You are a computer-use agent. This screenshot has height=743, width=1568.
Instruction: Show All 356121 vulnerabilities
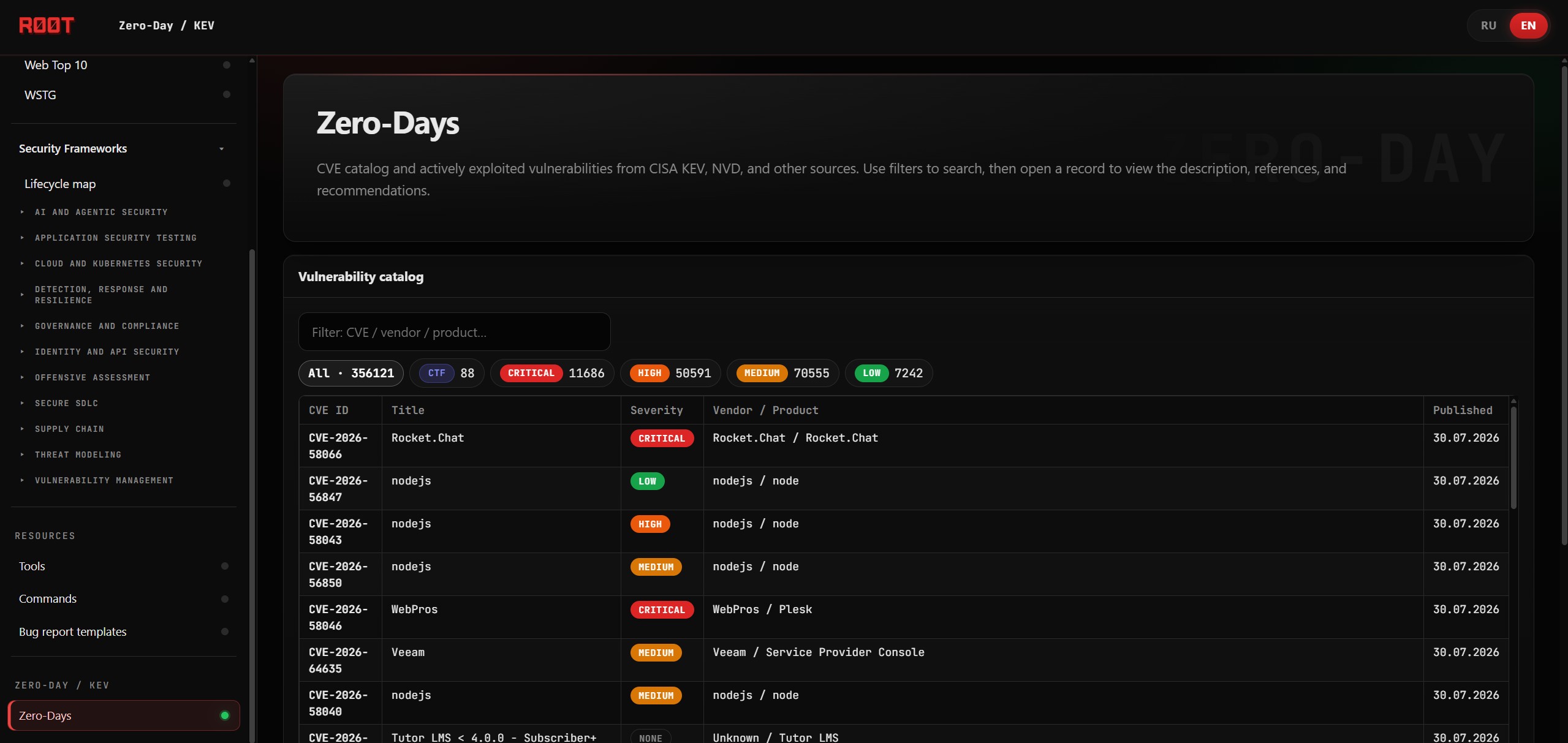point(350,373)
